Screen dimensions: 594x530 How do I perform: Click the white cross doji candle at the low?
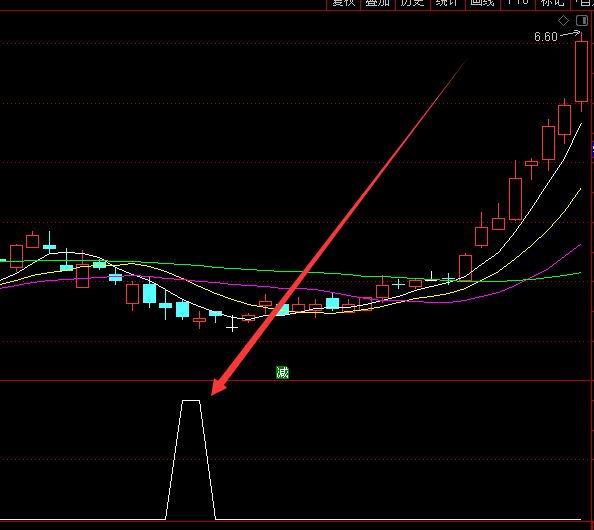232,325
